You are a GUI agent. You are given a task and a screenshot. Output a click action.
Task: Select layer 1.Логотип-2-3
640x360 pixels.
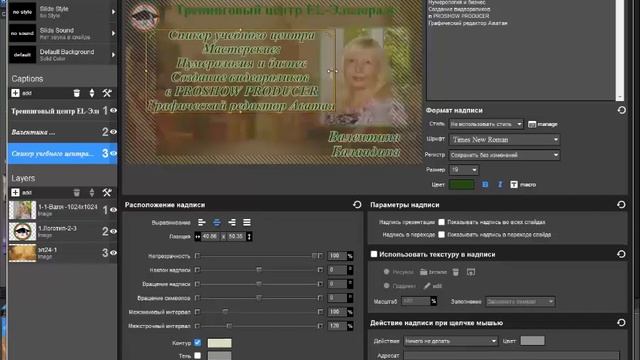62,231
